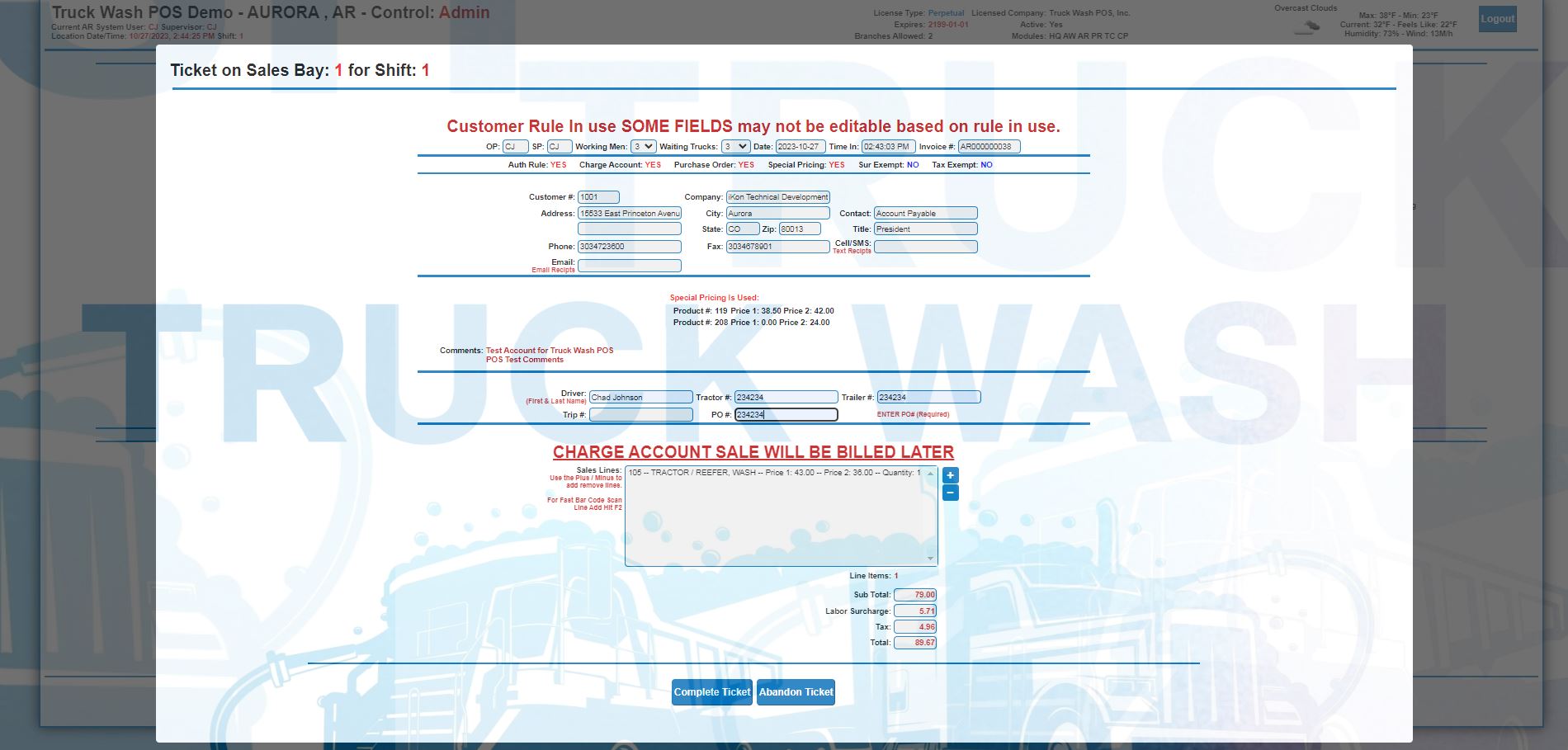The width and height of the screenshot is (1568, 750).
Task: Click the Complete Ticket button
Action: (712, 692)
